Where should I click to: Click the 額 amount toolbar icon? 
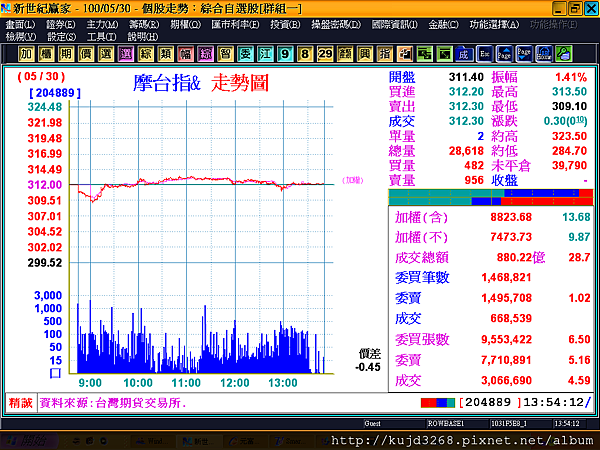pos(345,54)
